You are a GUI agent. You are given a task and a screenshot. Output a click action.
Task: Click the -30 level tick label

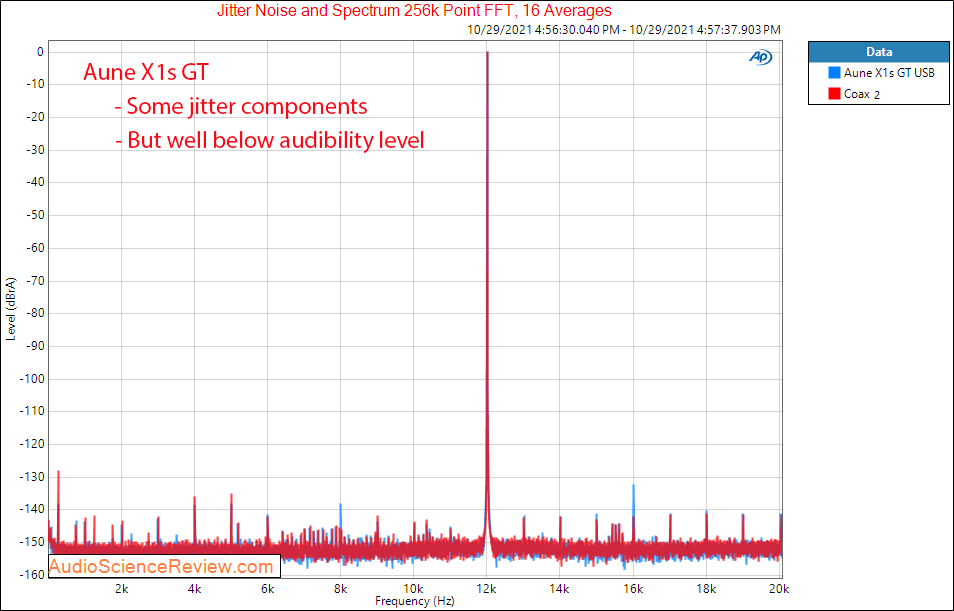click(x=34, y=150)
